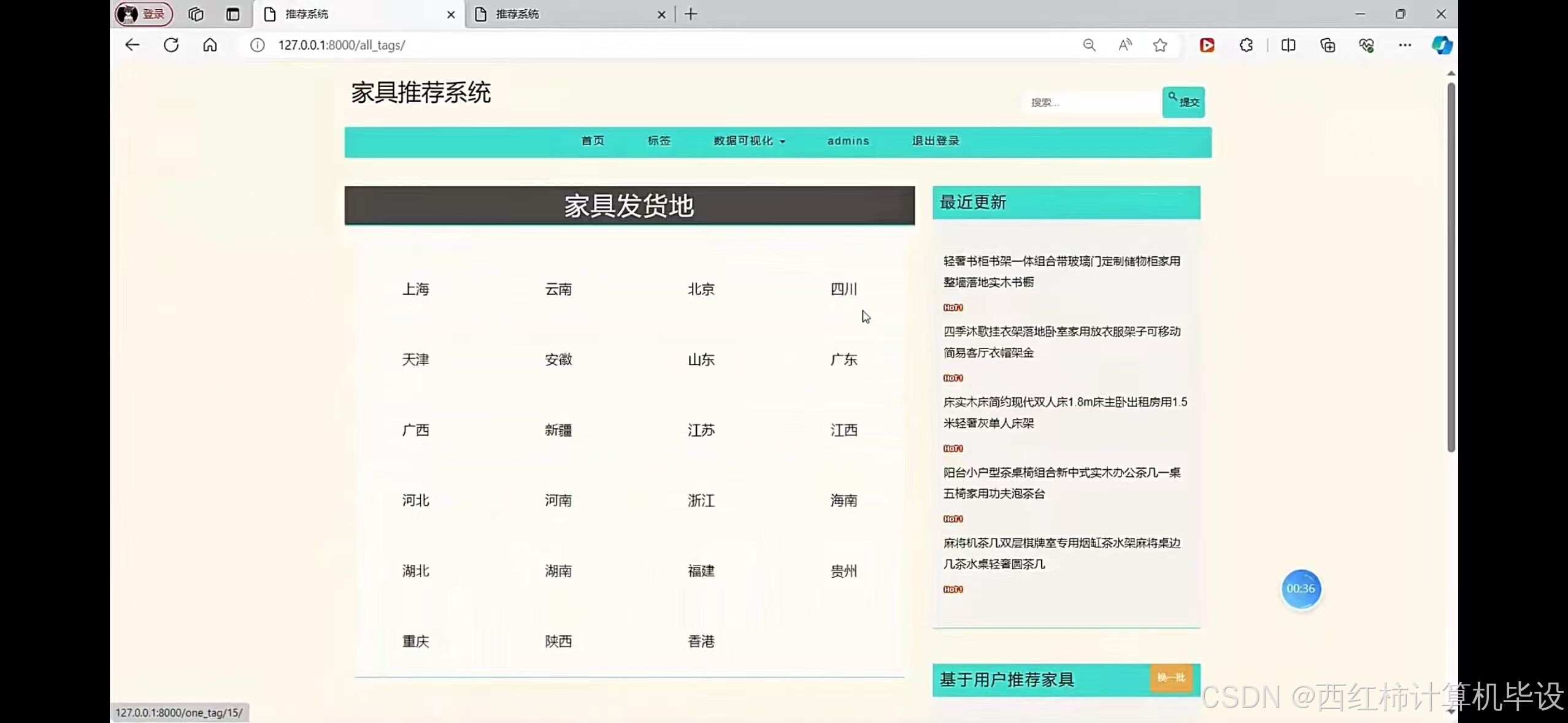Click the favorites star icon
Screen dimensions: 1568x723
(x=1159, y=45)
